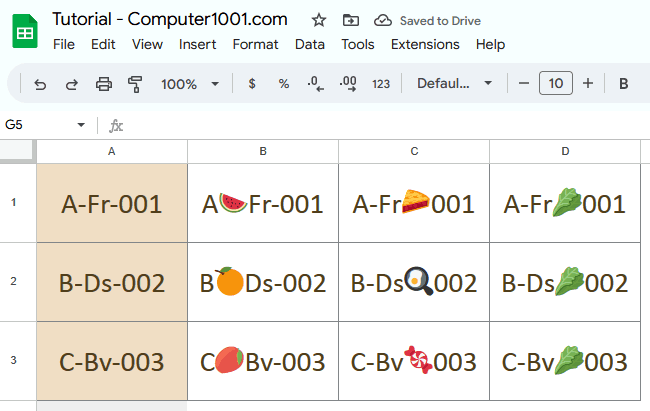Undo the last action

40,84
